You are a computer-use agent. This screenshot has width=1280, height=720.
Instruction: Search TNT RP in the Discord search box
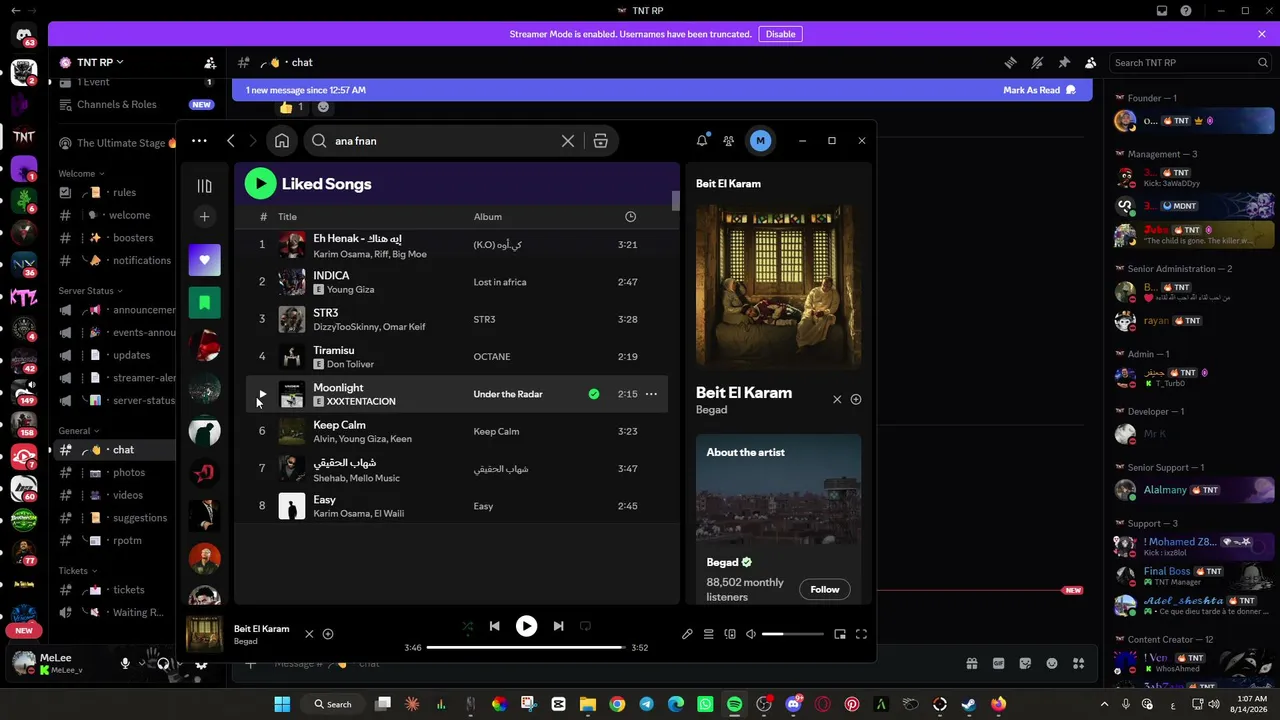point(1191,63)
